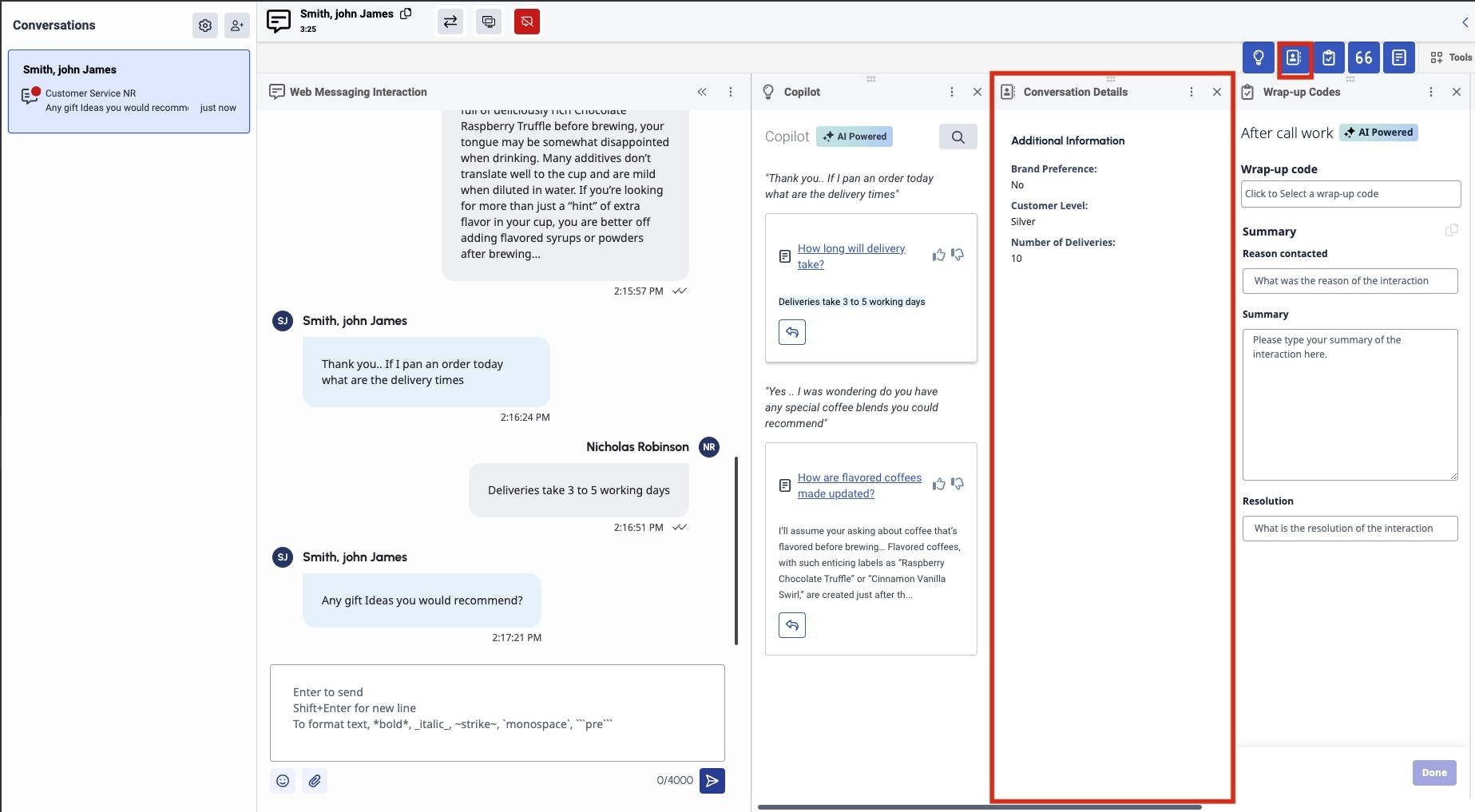Click the Copilot panel lightbulb title icon
The image size is (1475, 812).
click(x=768, y=92)
